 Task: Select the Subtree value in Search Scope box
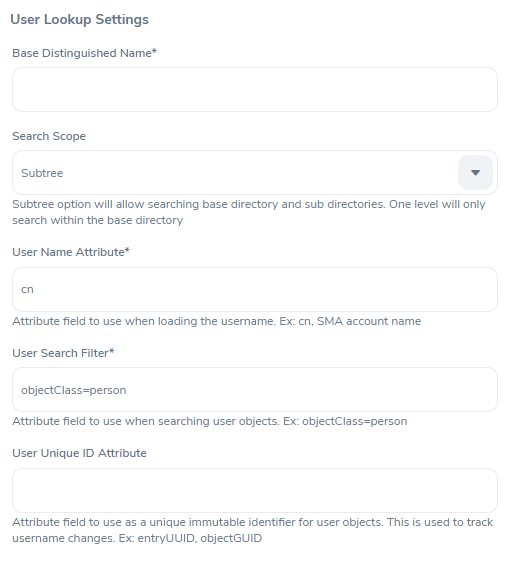coord(42,173)
